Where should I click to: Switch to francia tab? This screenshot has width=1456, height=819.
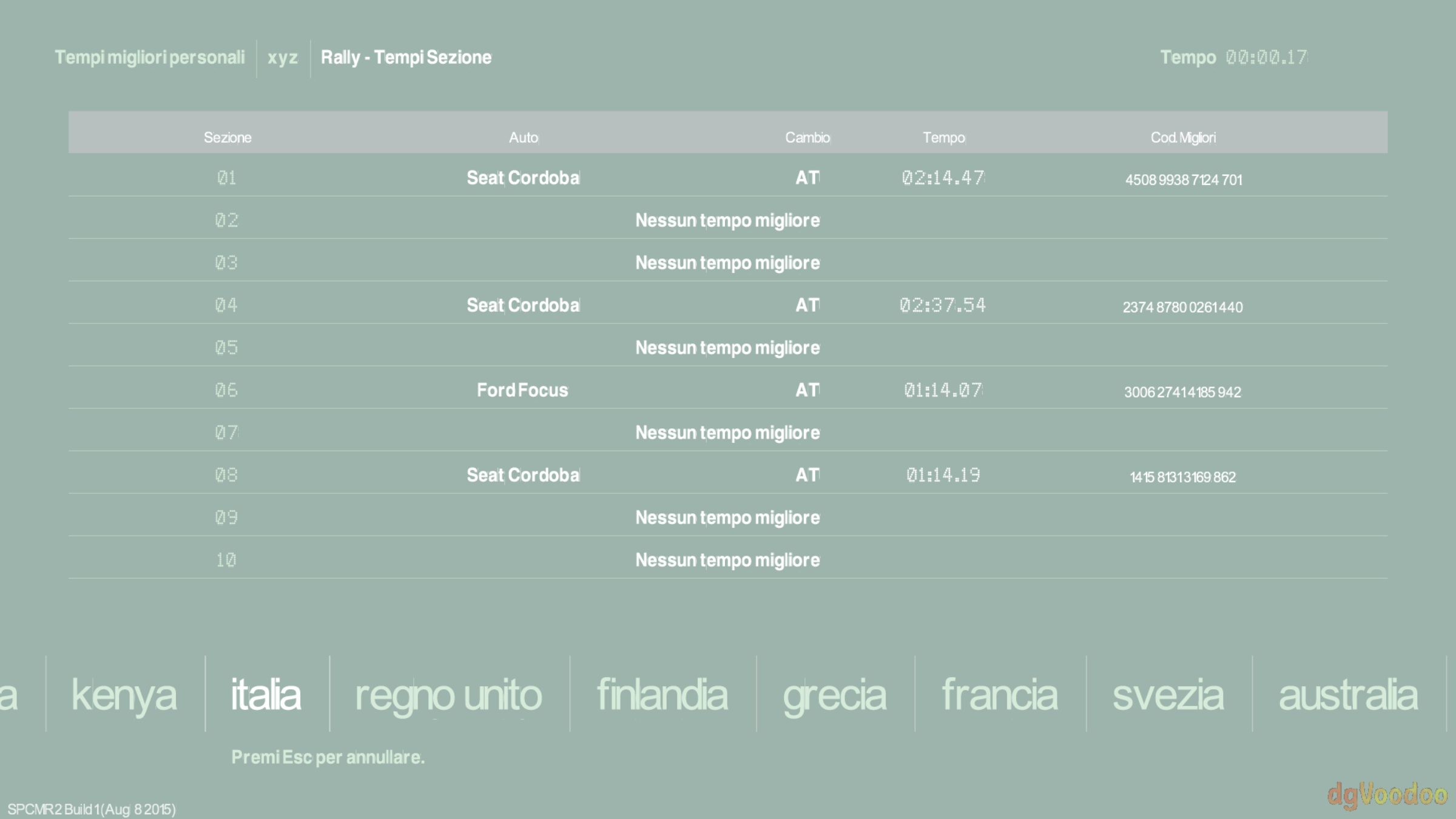pyautogui.click(x=999, y=695)
